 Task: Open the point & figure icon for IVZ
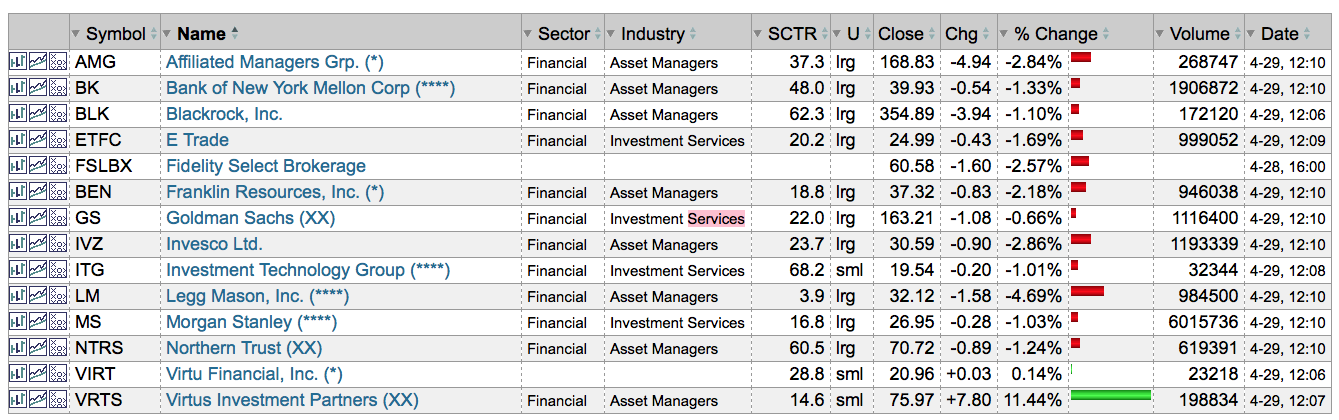(x=58, y=244)
